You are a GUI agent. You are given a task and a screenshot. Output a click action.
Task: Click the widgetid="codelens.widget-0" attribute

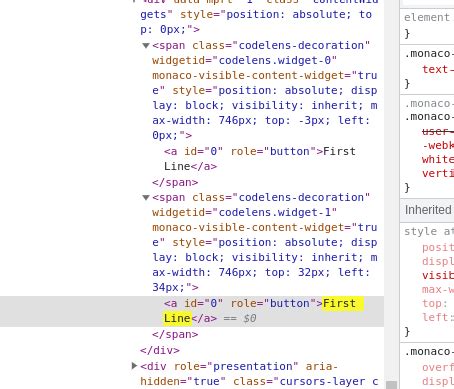tap(244, 60)
